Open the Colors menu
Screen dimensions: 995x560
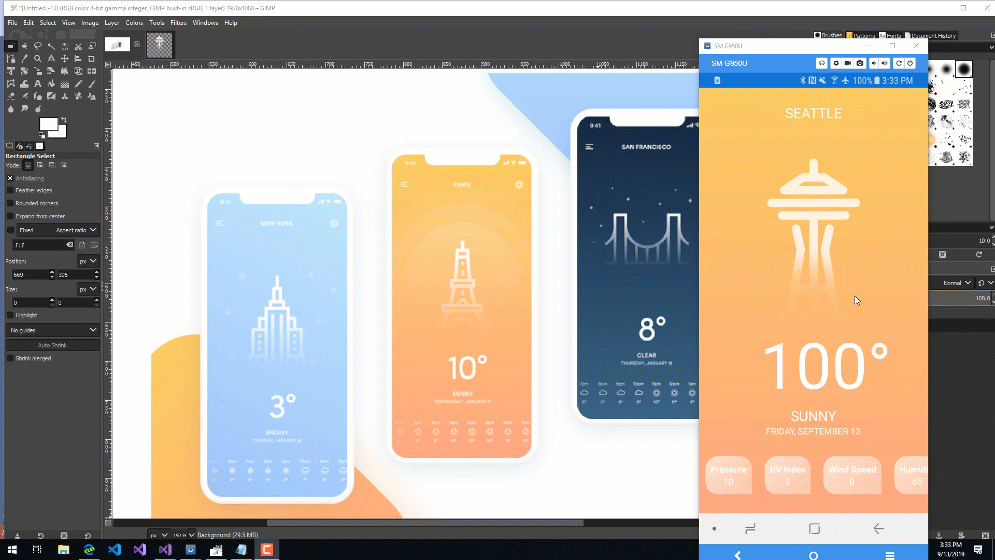(134, 23)
